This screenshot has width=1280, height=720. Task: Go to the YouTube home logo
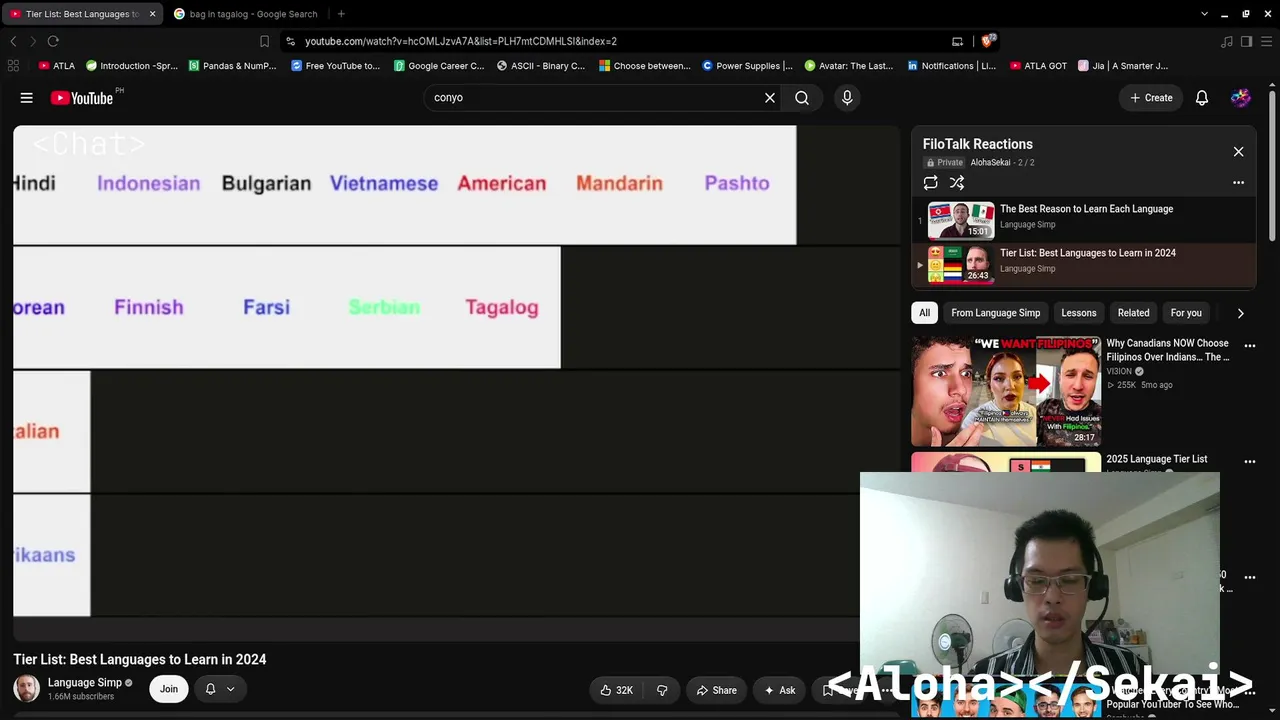click(x=82, y=98)
